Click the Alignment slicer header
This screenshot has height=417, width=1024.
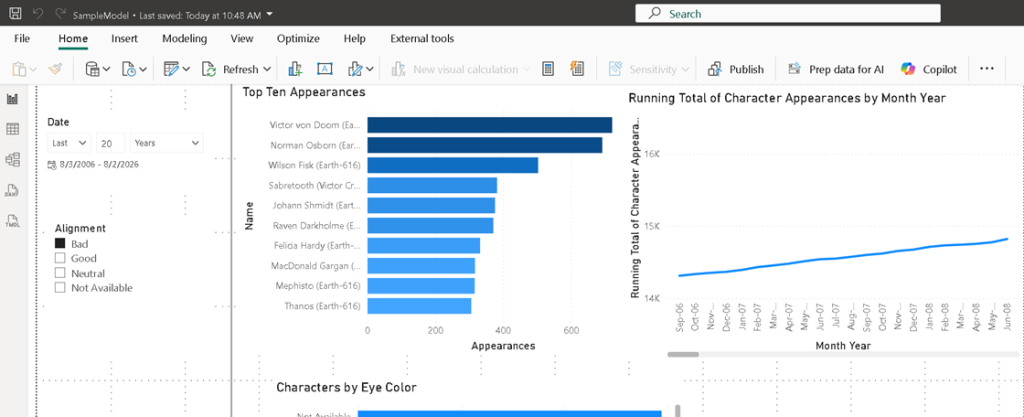point(80,228)
